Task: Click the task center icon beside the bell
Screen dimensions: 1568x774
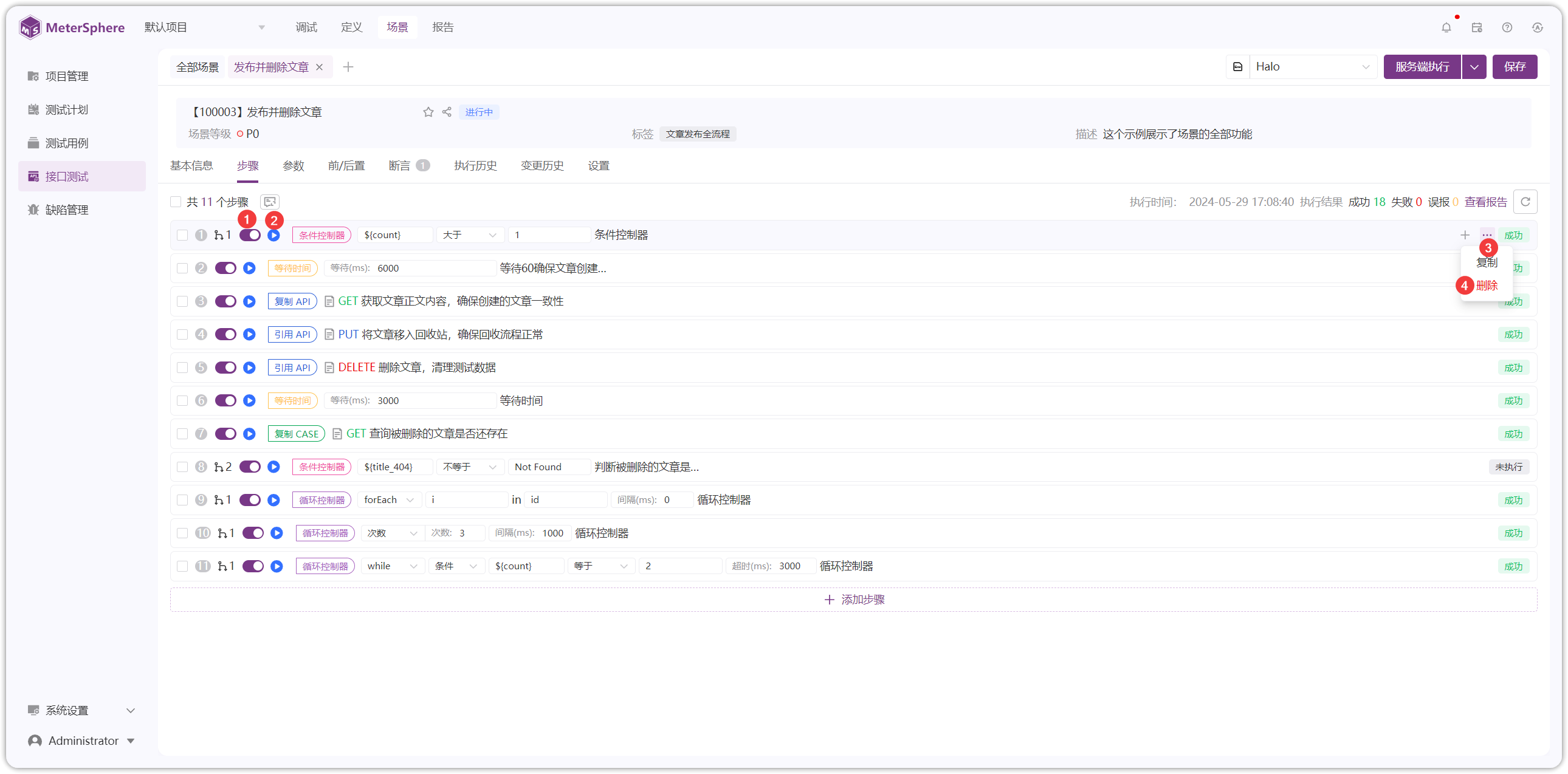Action: (1476, 27)
